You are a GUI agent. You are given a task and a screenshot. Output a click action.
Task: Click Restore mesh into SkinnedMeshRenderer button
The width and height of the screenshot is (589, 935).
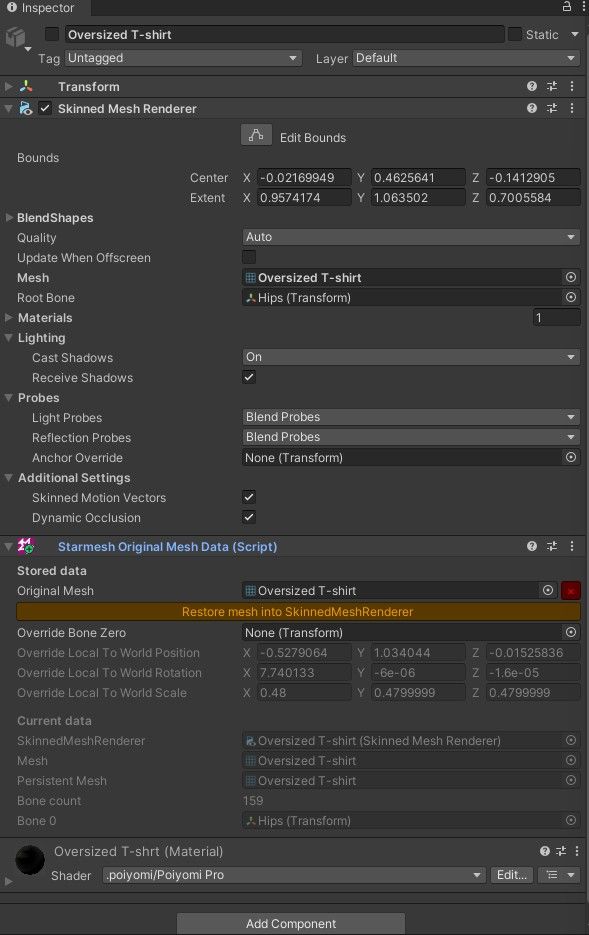tap(298, 612)
